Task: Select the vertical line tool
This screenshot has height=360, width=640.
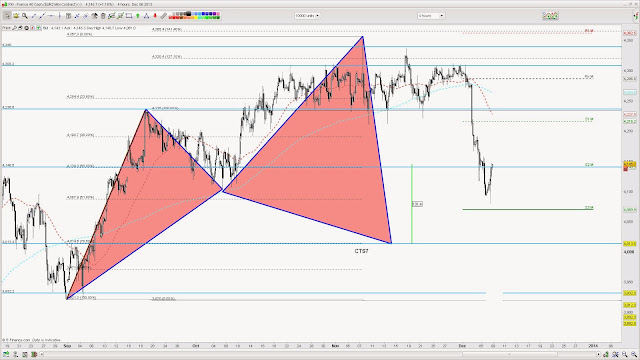Action: click(60, 16)
